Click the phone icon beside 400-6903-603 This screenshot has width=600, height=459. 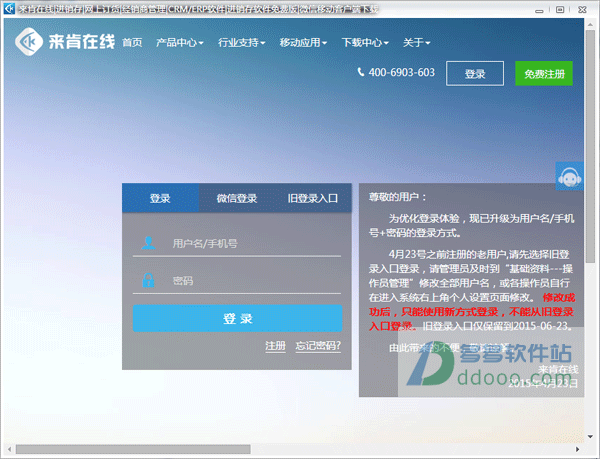(360, 72)
